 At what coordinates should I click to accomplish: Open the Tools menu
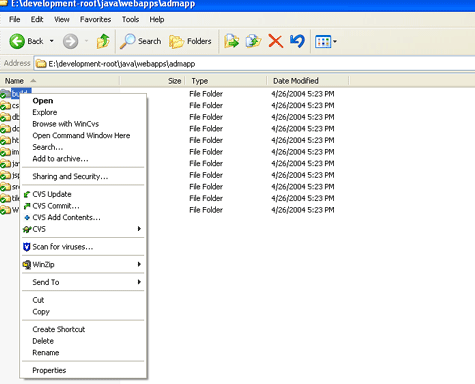(x=130, y=19)
